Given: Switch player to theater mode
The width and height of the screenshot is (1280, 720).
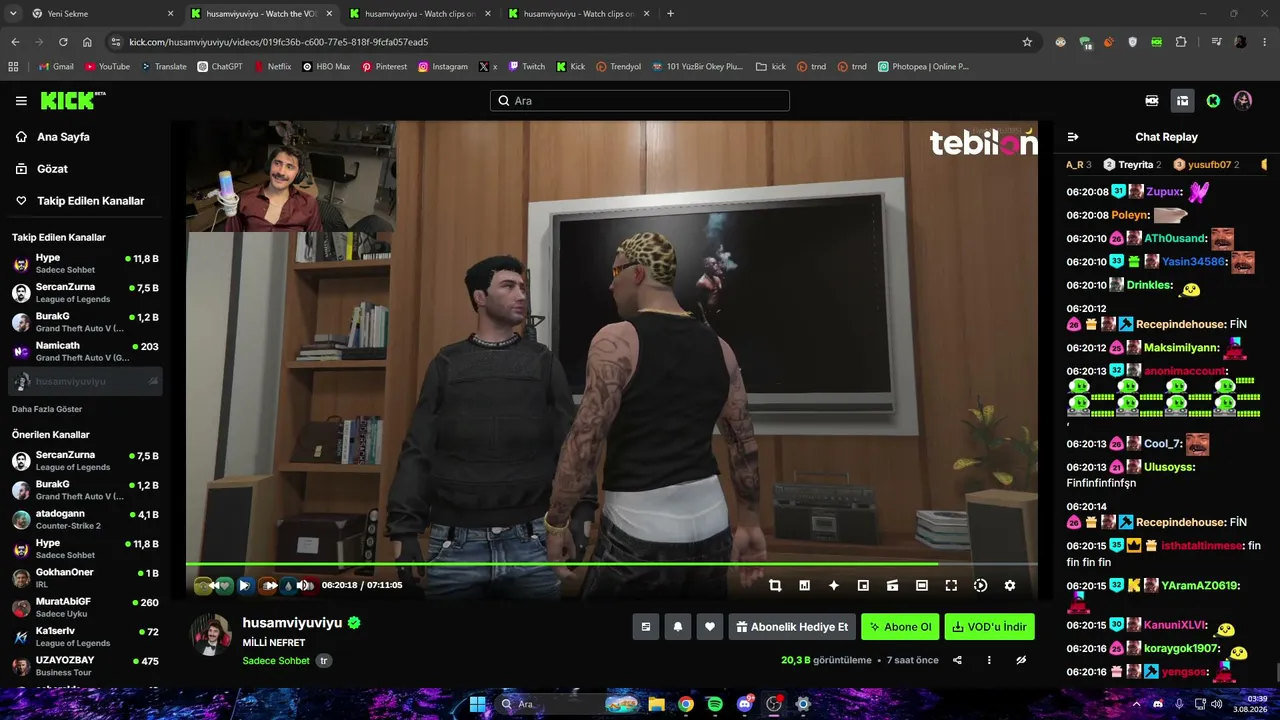Looking at the screenshot, I should (x=922, y=586).
